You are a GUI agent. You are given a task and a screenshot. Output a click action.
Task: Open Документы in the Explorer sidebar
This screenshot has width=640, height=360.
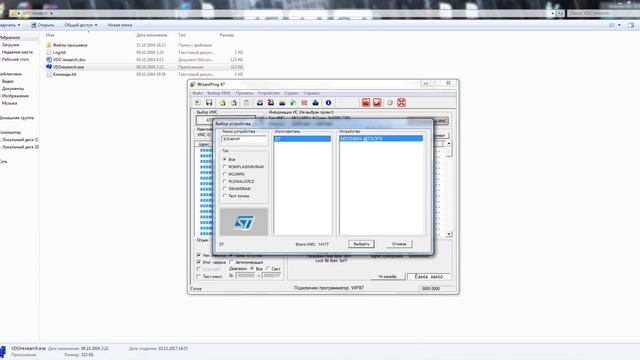13,89
